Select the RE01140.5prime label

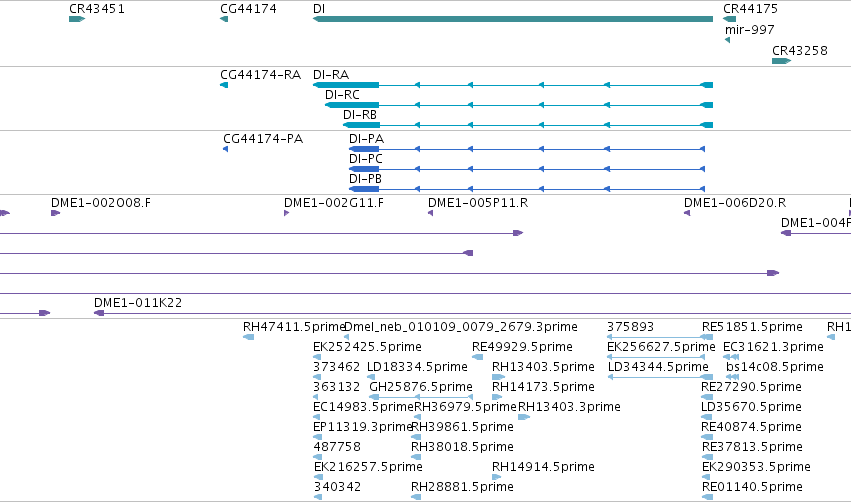click(x=752, y=487)
